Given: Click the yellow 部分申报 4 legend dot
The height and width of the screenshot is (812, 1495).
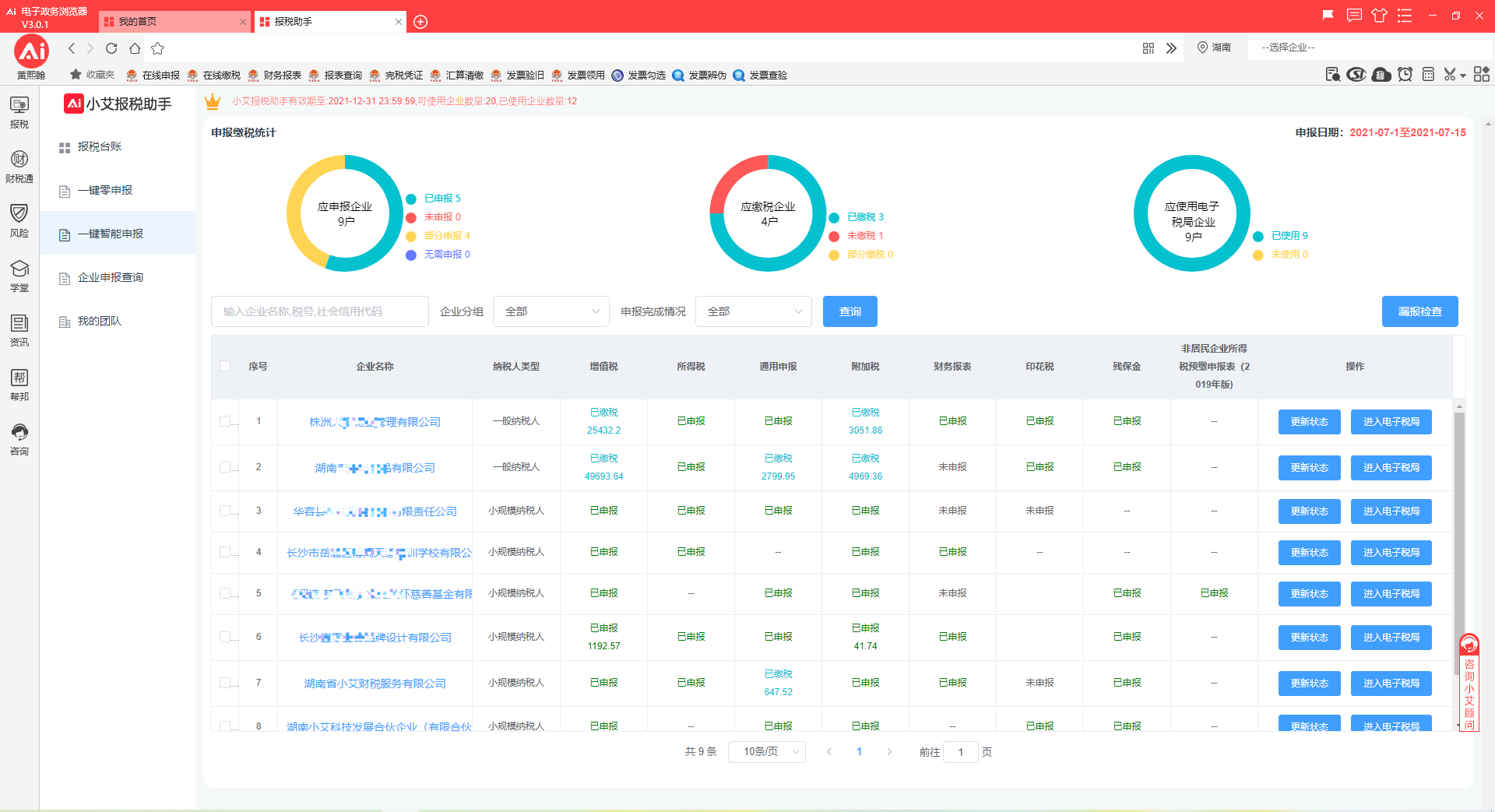Looking at the screenshot, I should pos(411,236).
